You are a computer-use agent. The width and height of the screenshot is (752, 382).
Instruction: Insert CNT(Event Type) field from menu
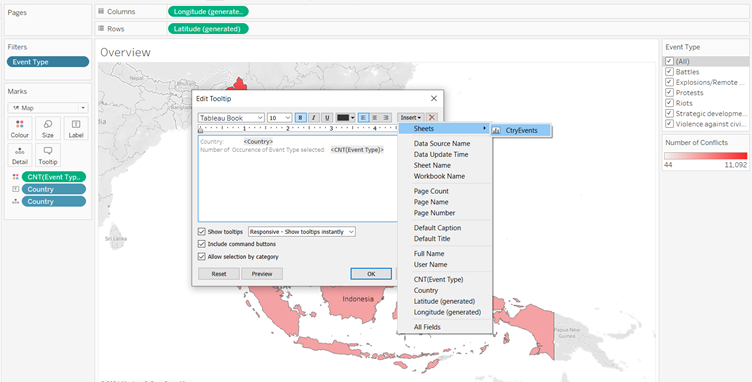(438, 279)
